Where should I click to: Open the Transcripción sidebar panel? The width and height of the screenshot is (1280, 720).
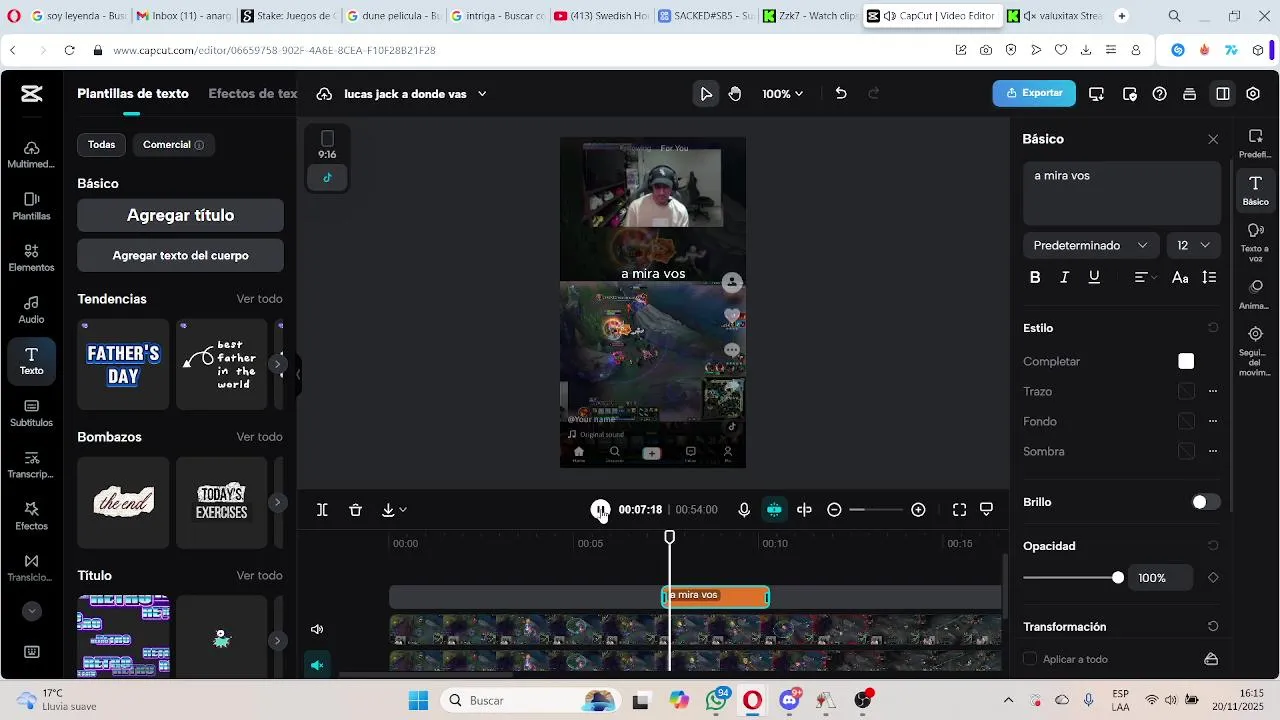pyautogui.click(x=31, y=465)
